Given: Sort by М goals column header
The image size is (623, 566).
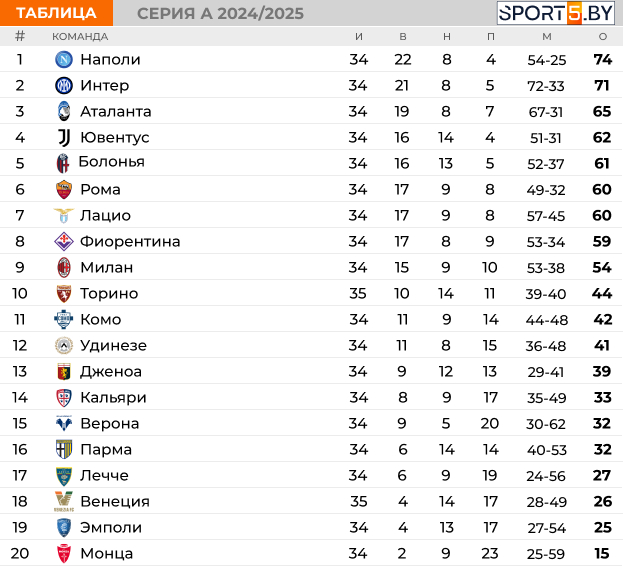Looking at the screenshot, I should [547, 37].
